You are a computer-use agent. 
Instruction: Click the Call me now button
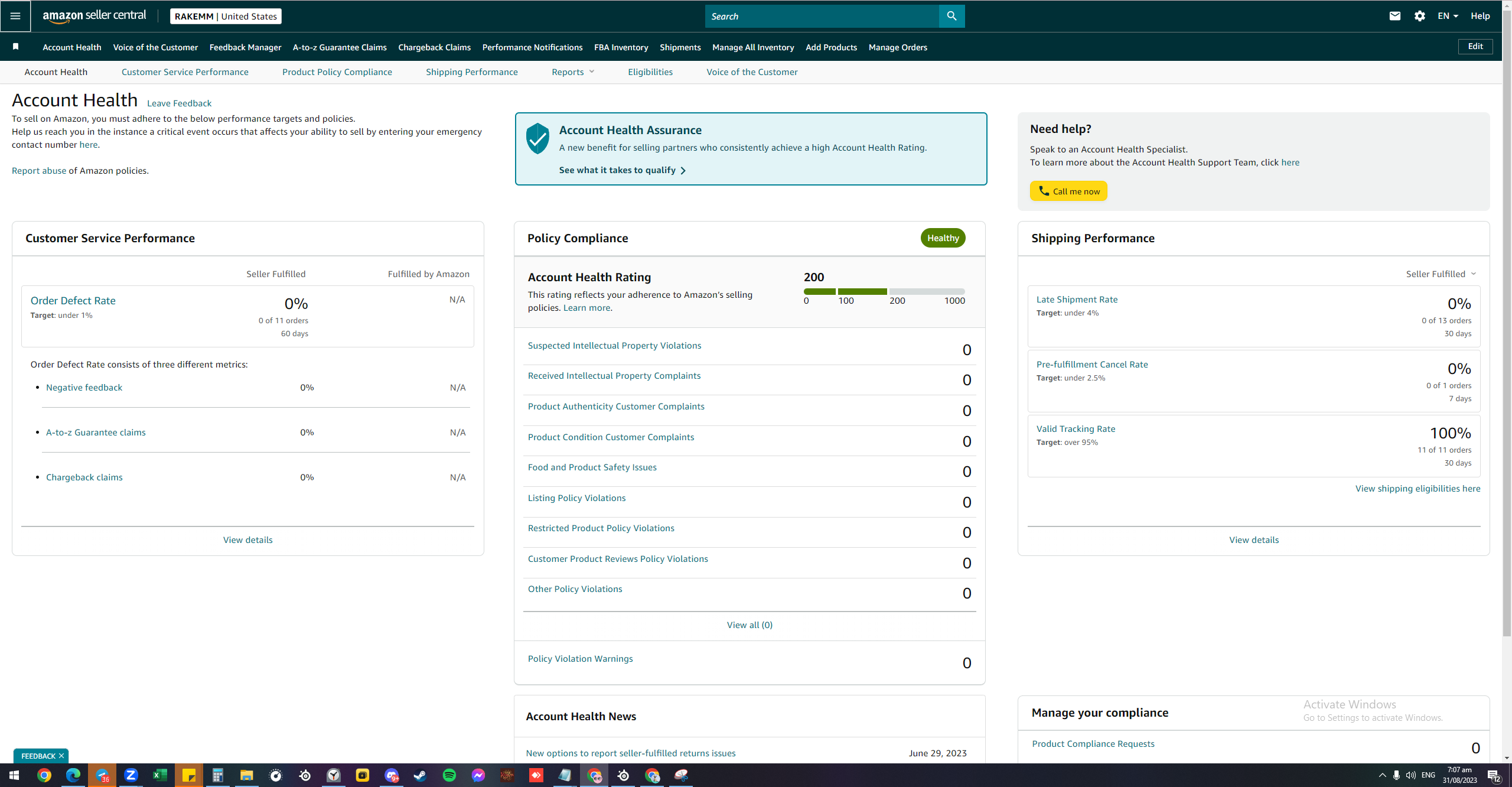pyautogui.click(x=1068, y=191)
